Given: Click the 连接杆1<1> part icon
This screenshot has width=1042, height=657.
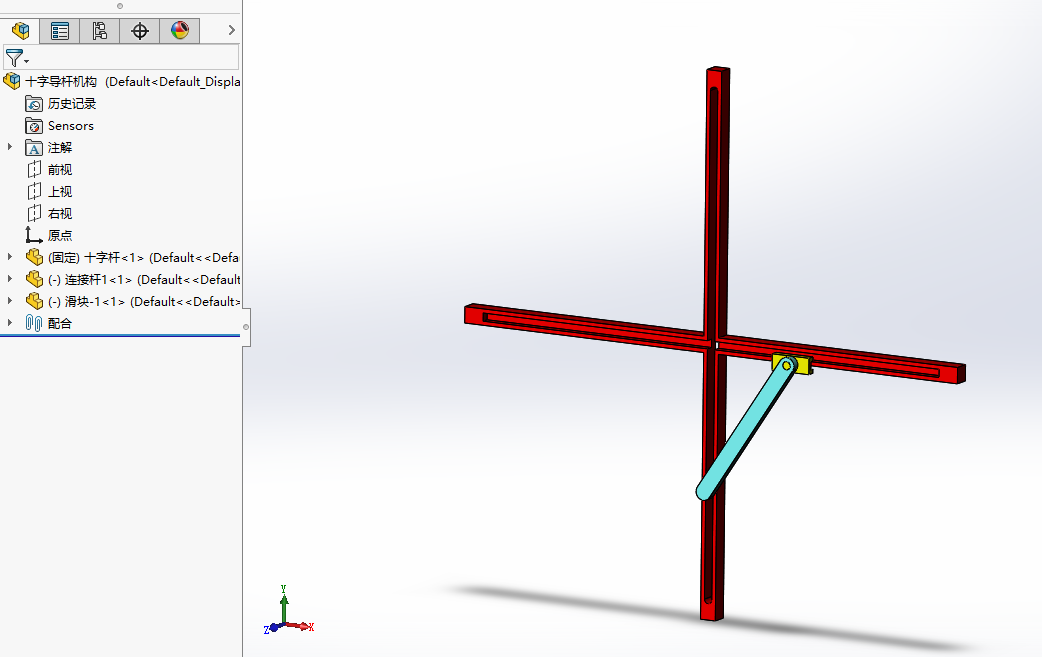Looking at the screenshot, I should [x=34, y=279].
